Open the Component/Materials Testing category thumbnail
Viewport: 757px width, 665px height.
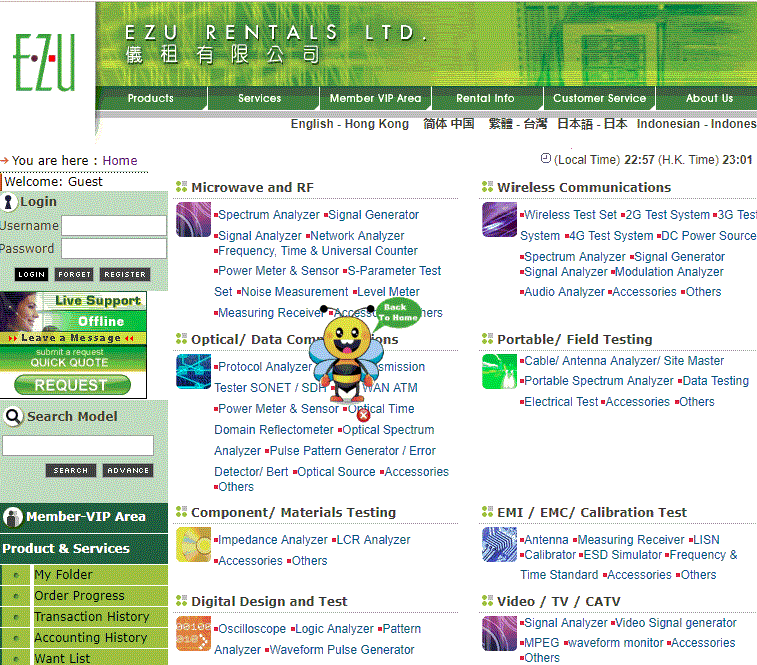tap(193, 544)
